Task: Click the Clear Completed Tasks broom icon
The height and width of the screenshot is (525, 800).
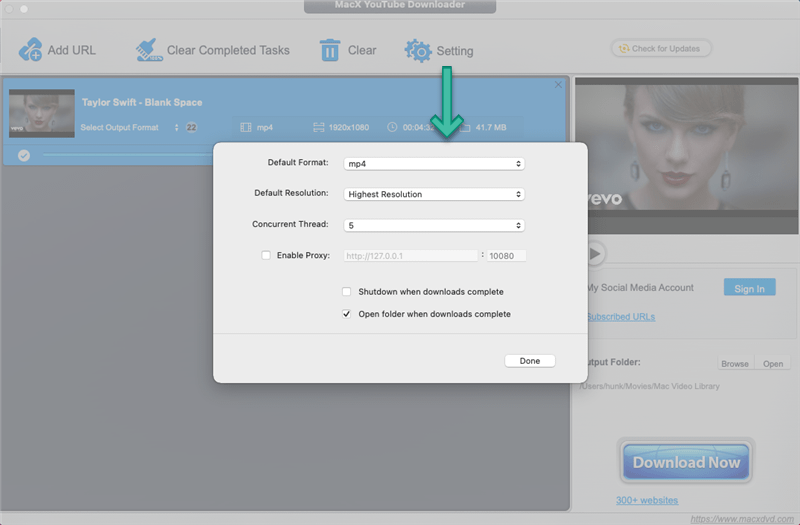Action: pos(149,50)
